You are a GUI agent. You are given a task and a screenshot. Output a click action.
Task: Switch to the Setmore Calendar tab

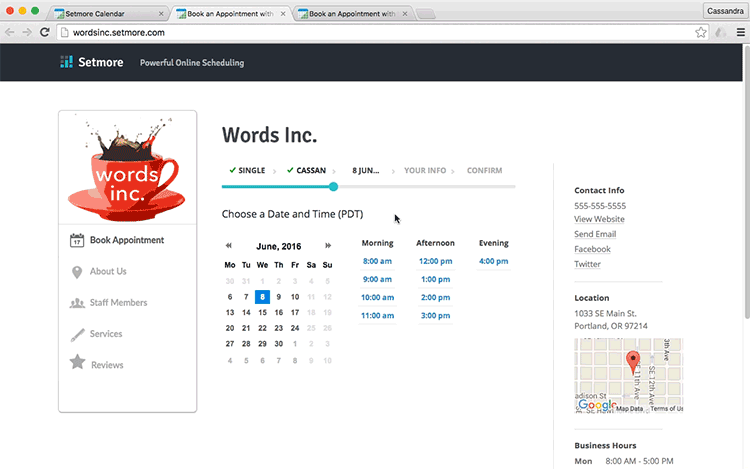(108, 14)
